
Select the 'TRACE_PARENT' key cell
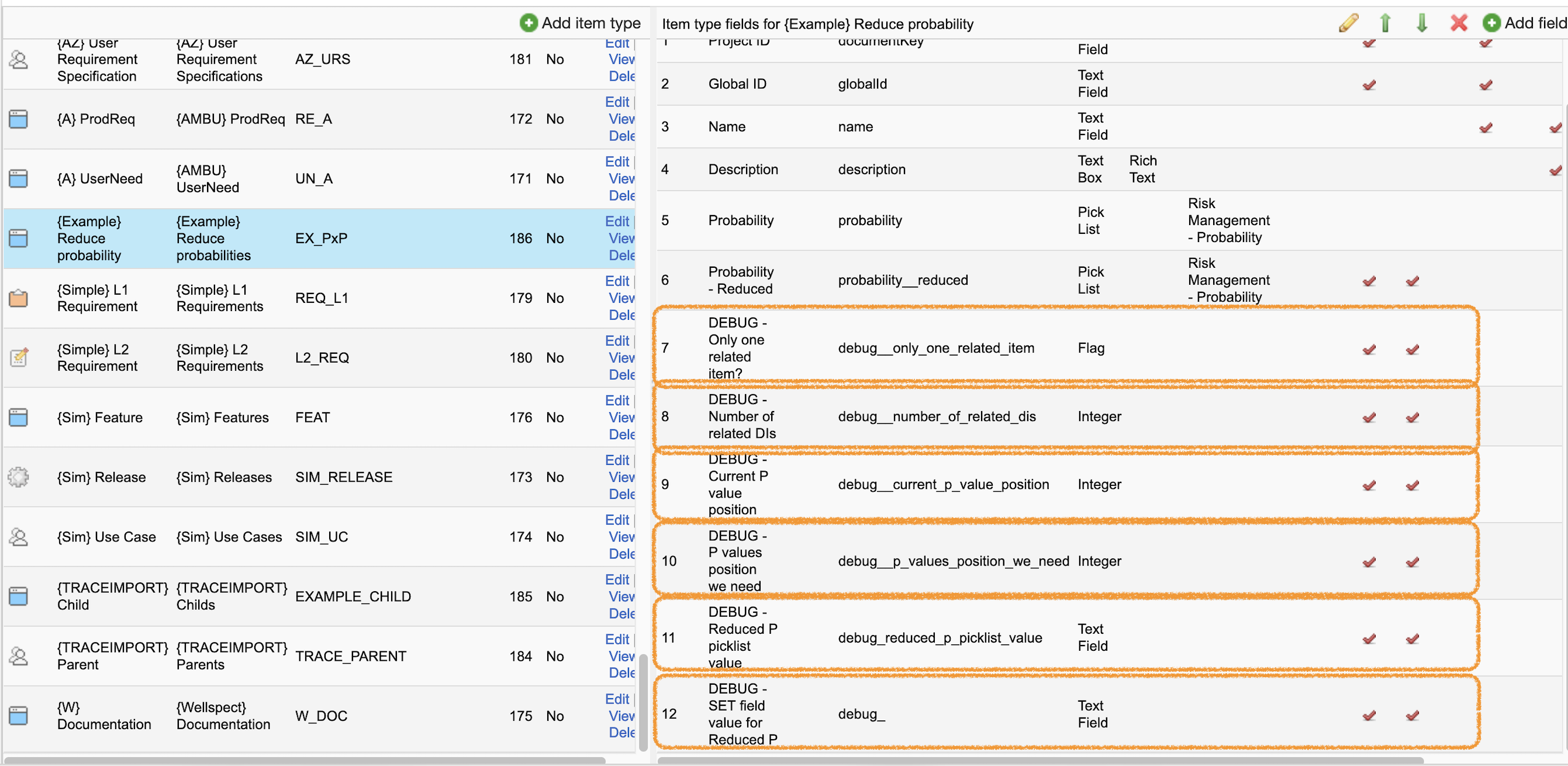pyautogui.click(x=351, y=656)
